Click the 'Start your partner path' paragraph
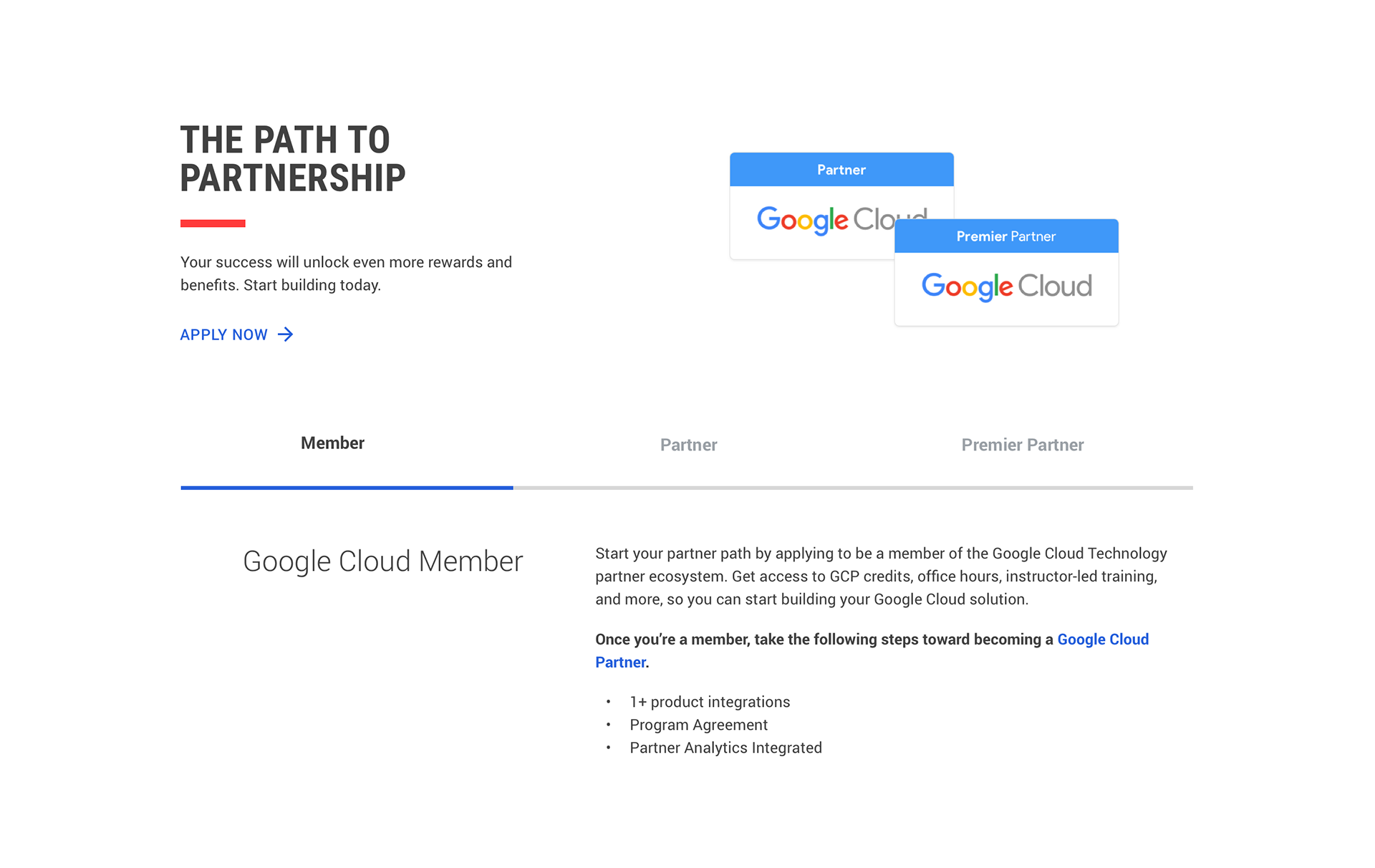Screen dimensions: 1375x868 coord(881,577)
